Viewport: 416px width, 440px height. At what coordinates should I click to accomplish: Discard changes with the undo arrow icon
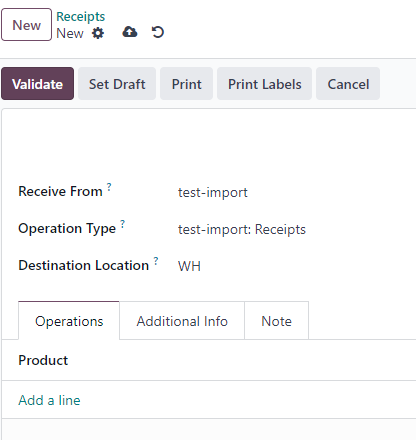pos(158,32)
